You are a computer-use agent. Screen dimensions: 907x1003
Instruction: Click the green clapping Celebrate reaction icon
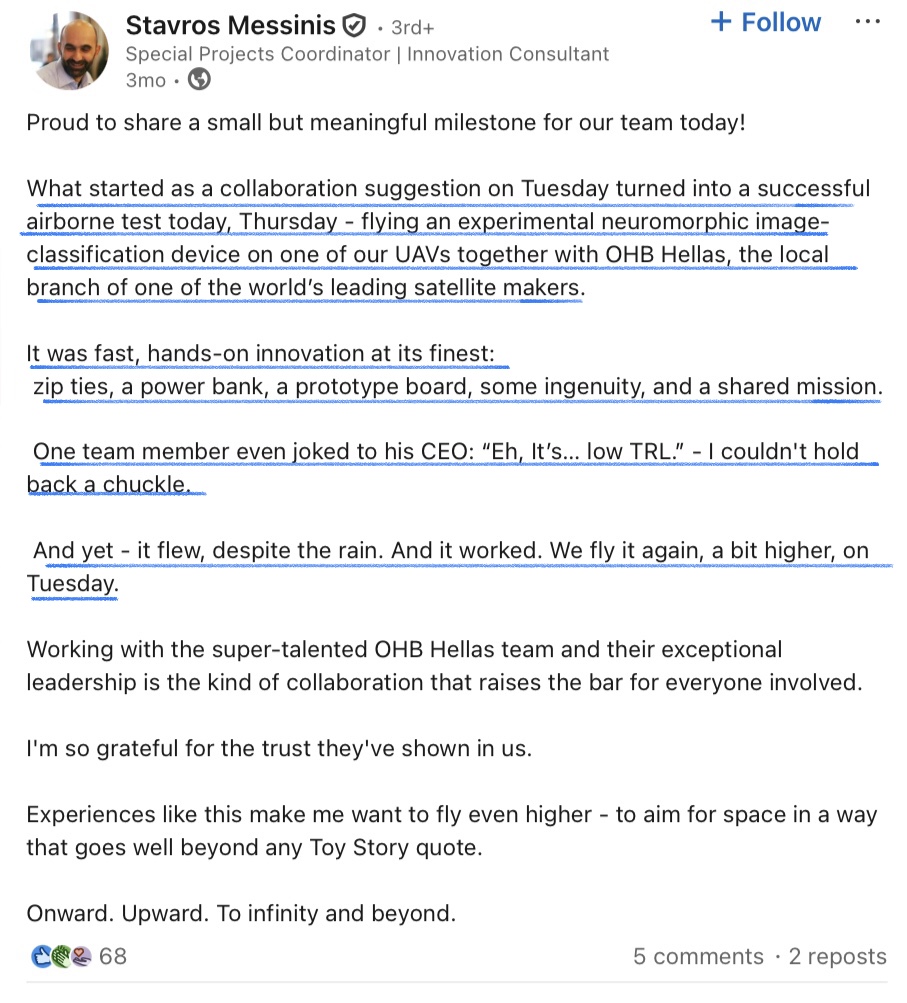(x=62, y=957)
